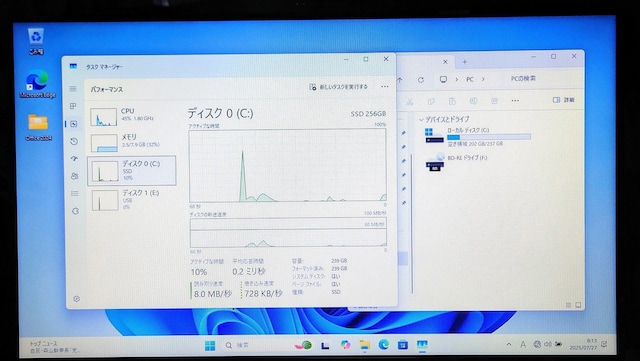This screenshot has height=361, width=640.
Task: Open the taskbar clock and date
Action: point(583,344)
